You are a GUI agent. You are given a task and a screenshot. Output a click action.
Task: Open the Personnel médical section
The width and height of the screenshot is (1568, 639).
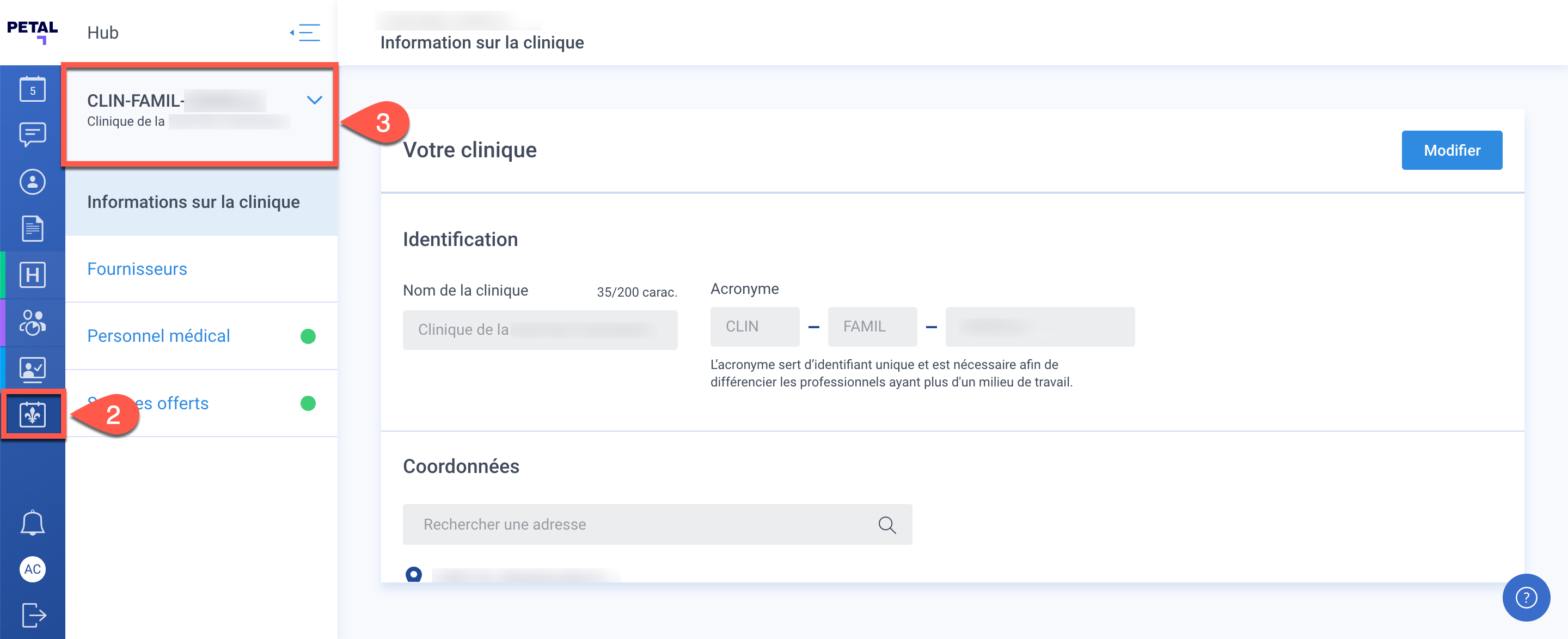click(158, 336)
